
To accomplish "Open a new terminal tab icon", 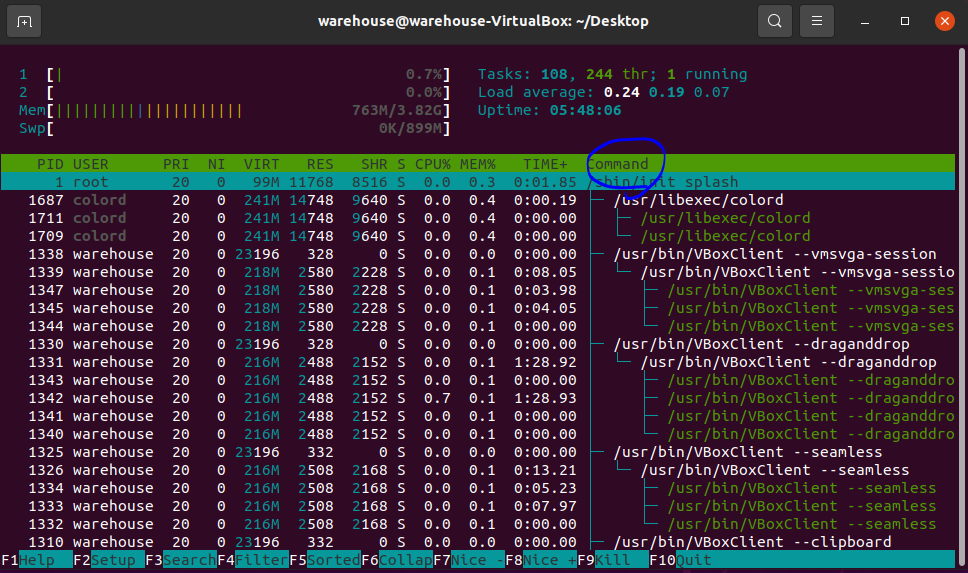I will 24,22.
